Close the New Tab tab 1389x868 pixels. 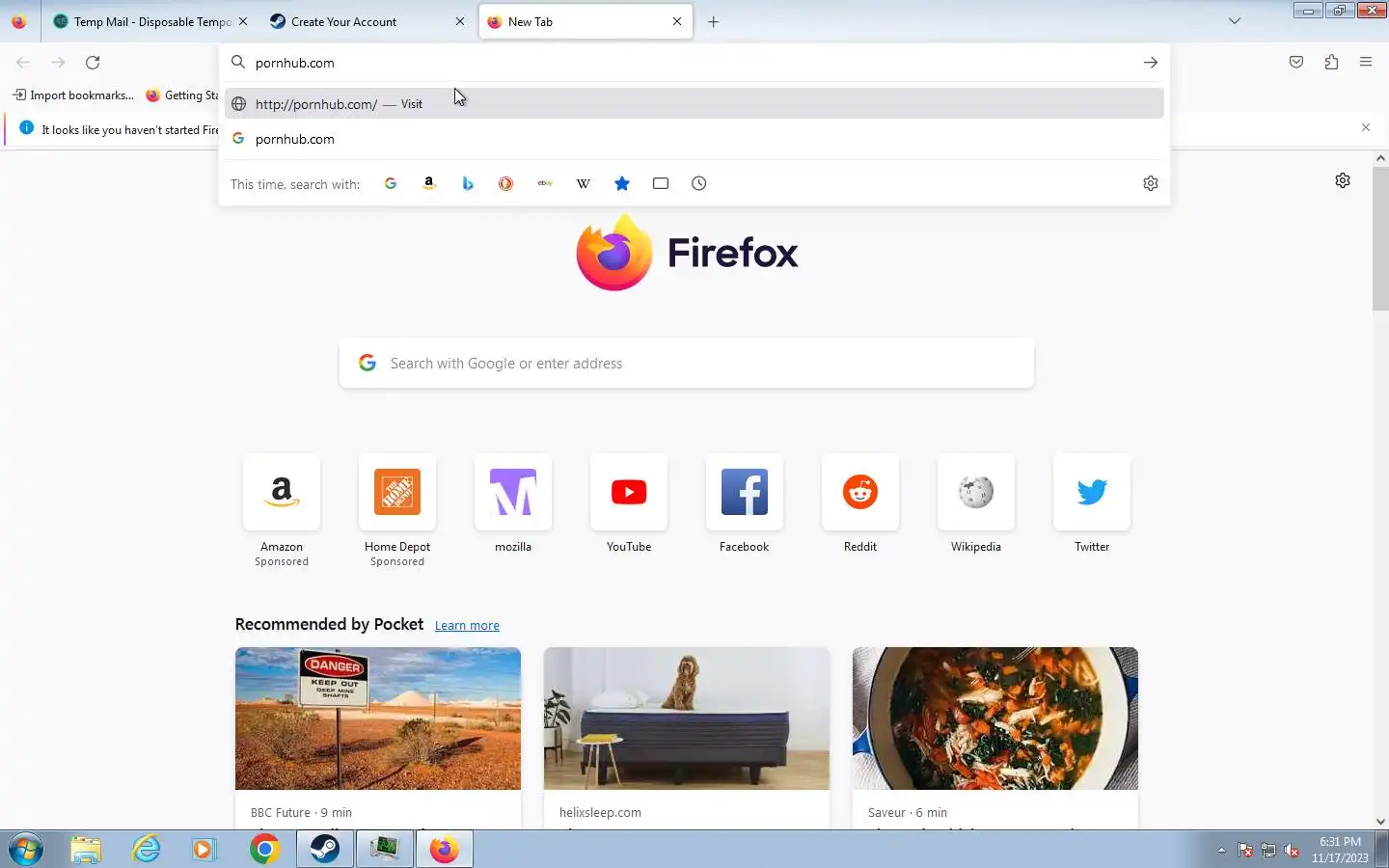pos(677,21)
